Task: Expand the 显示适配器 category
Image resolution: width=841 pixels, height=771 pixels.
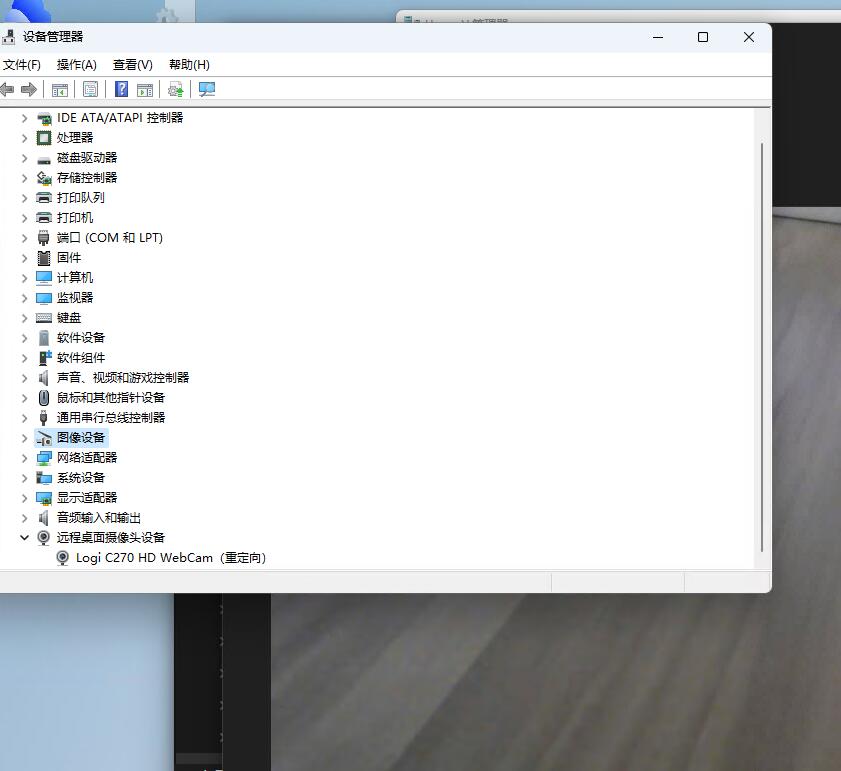Action: pyautogui.click(x=25, y=498)
